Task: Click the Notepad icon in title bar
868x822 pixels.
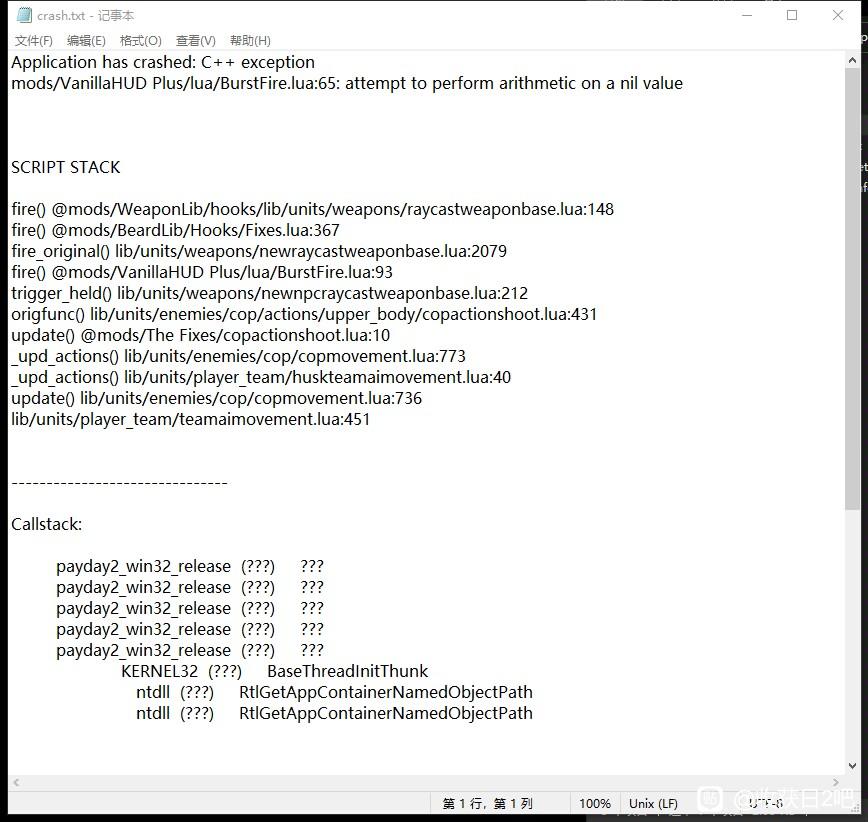Action: click(24, 15)
